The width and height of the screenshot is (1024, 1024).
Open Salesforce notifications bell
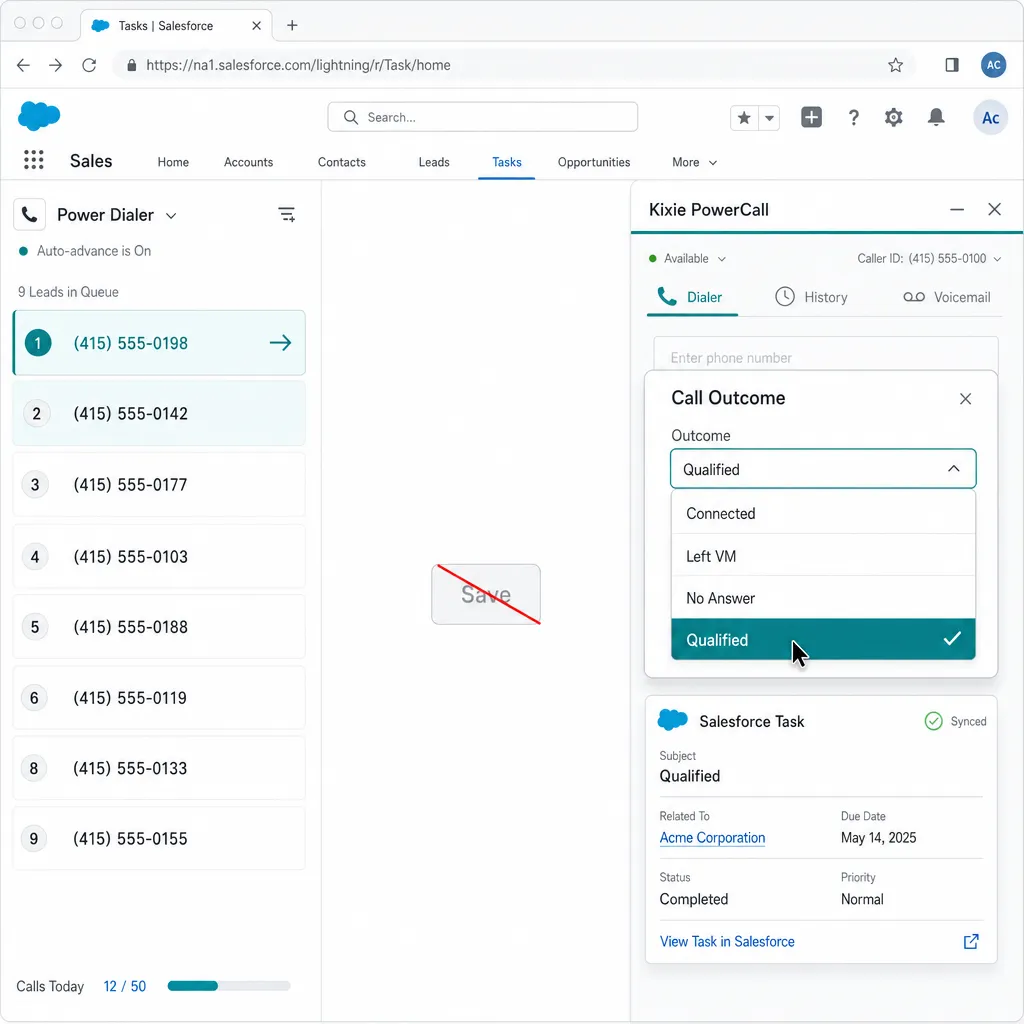(936, 117)
